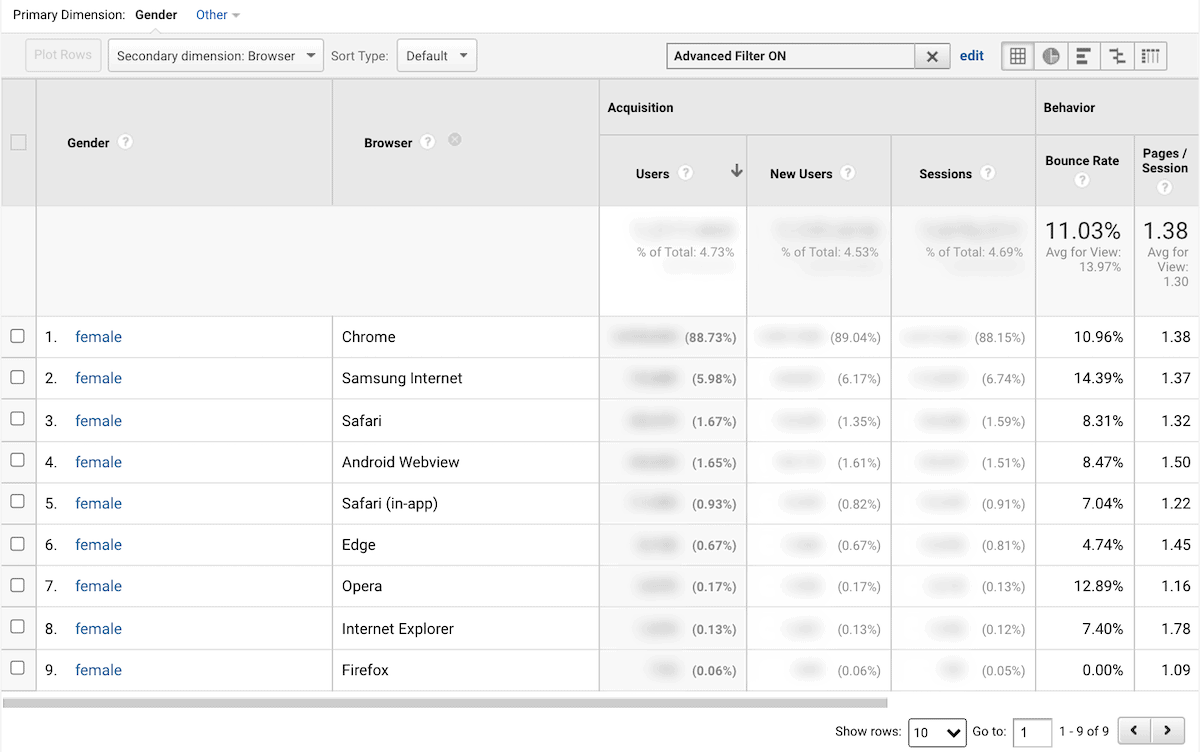Sort by Users column header

pyautogui.click(x=652, y=174)
